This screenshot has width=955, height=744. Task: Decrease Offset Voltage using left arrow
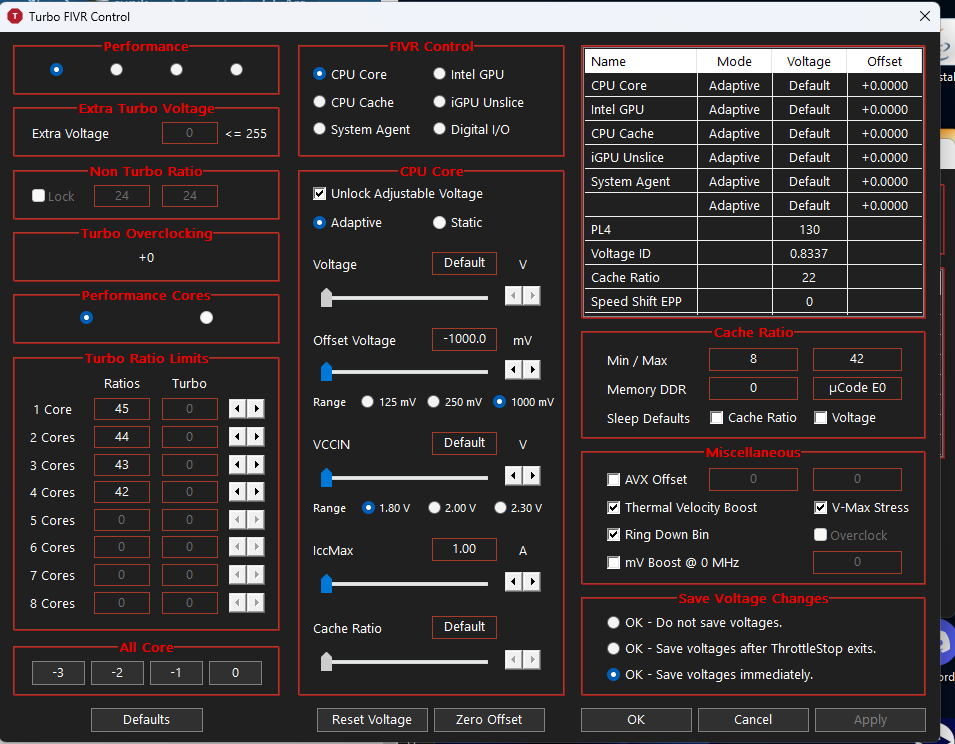coord(513,370)
